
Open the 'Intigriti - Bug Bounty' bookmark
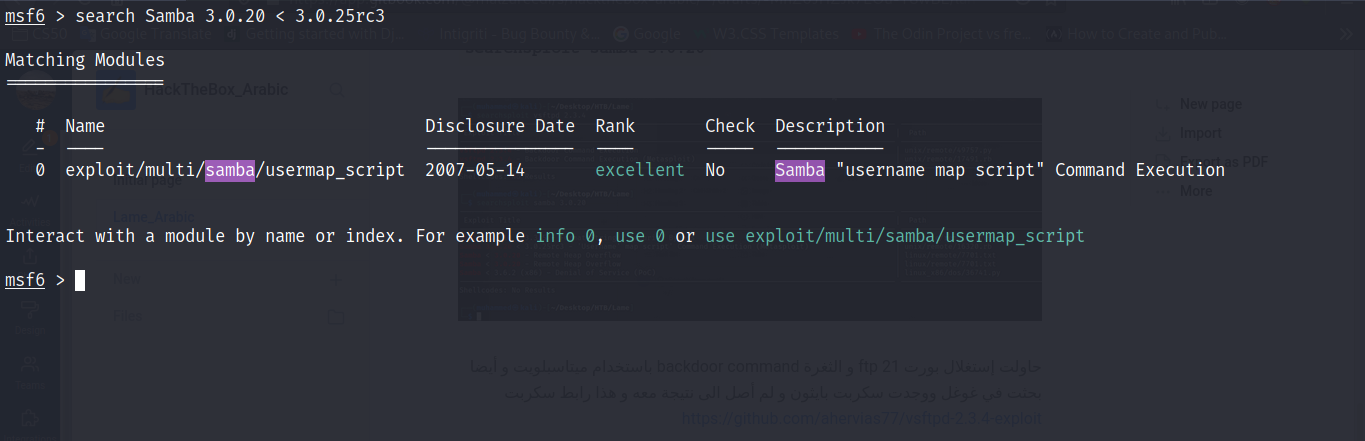[521, 34]
